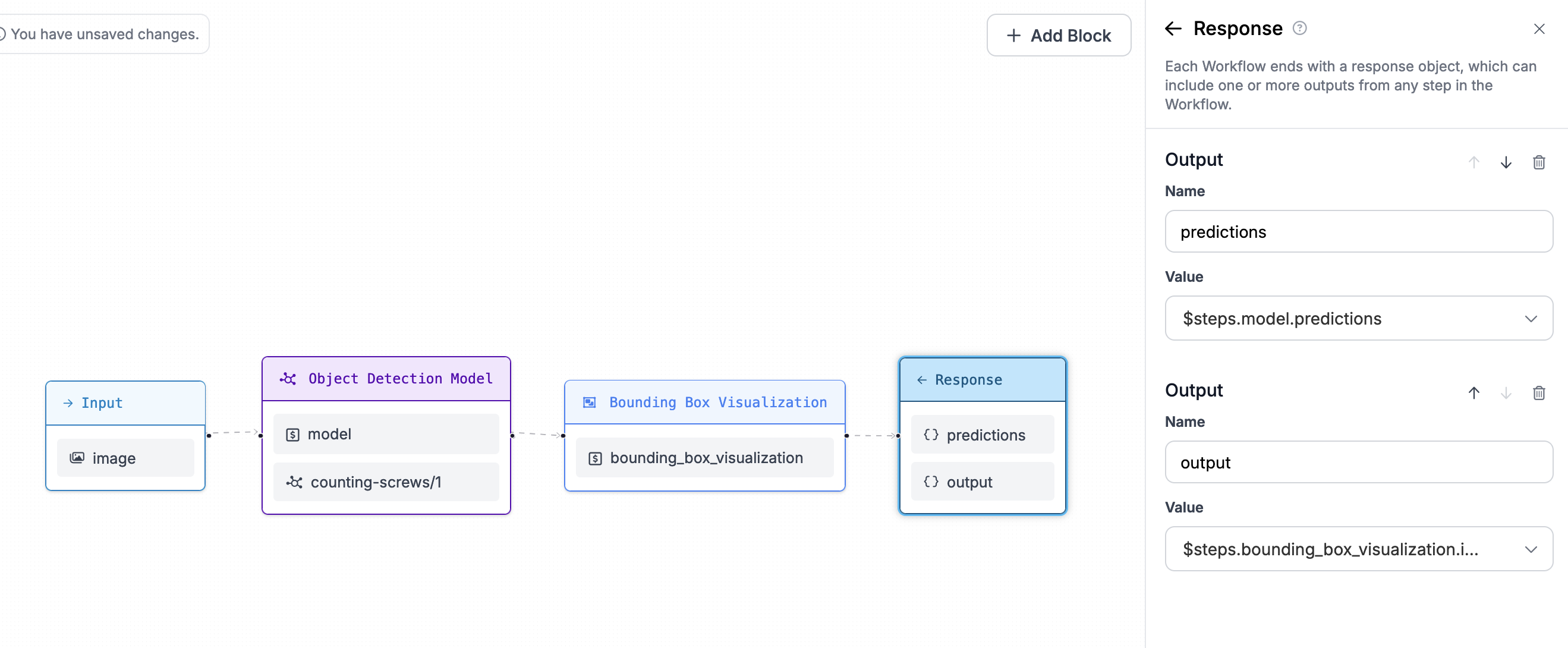This screenshot has height=648, width=1568.
Task: Click the counting-screws/1 model entry
Action: tap(386, 482)
